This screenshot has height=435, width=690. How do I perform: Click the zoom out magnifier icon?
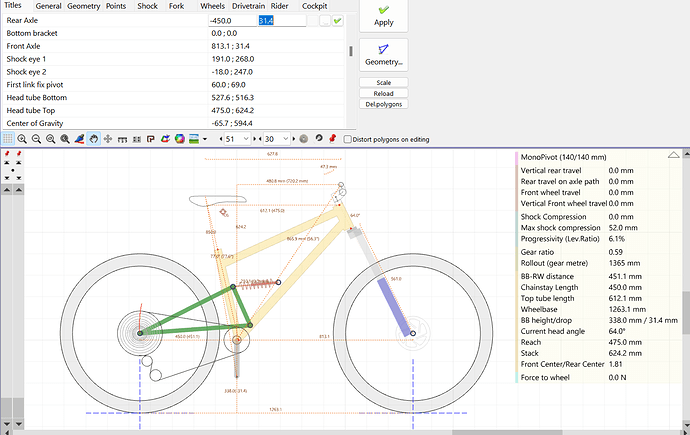[x=37, y=139]
